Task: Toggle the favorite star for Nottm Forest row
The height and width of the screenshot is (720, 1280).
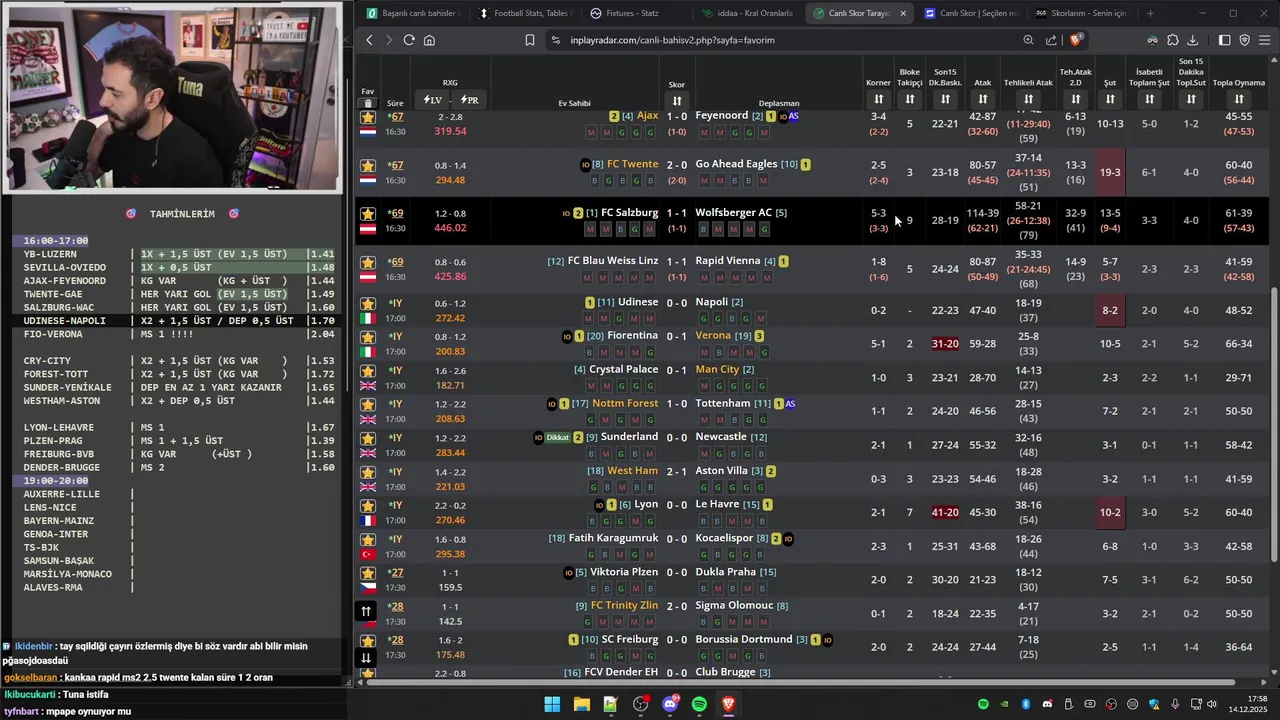Action: pos(368,404)
